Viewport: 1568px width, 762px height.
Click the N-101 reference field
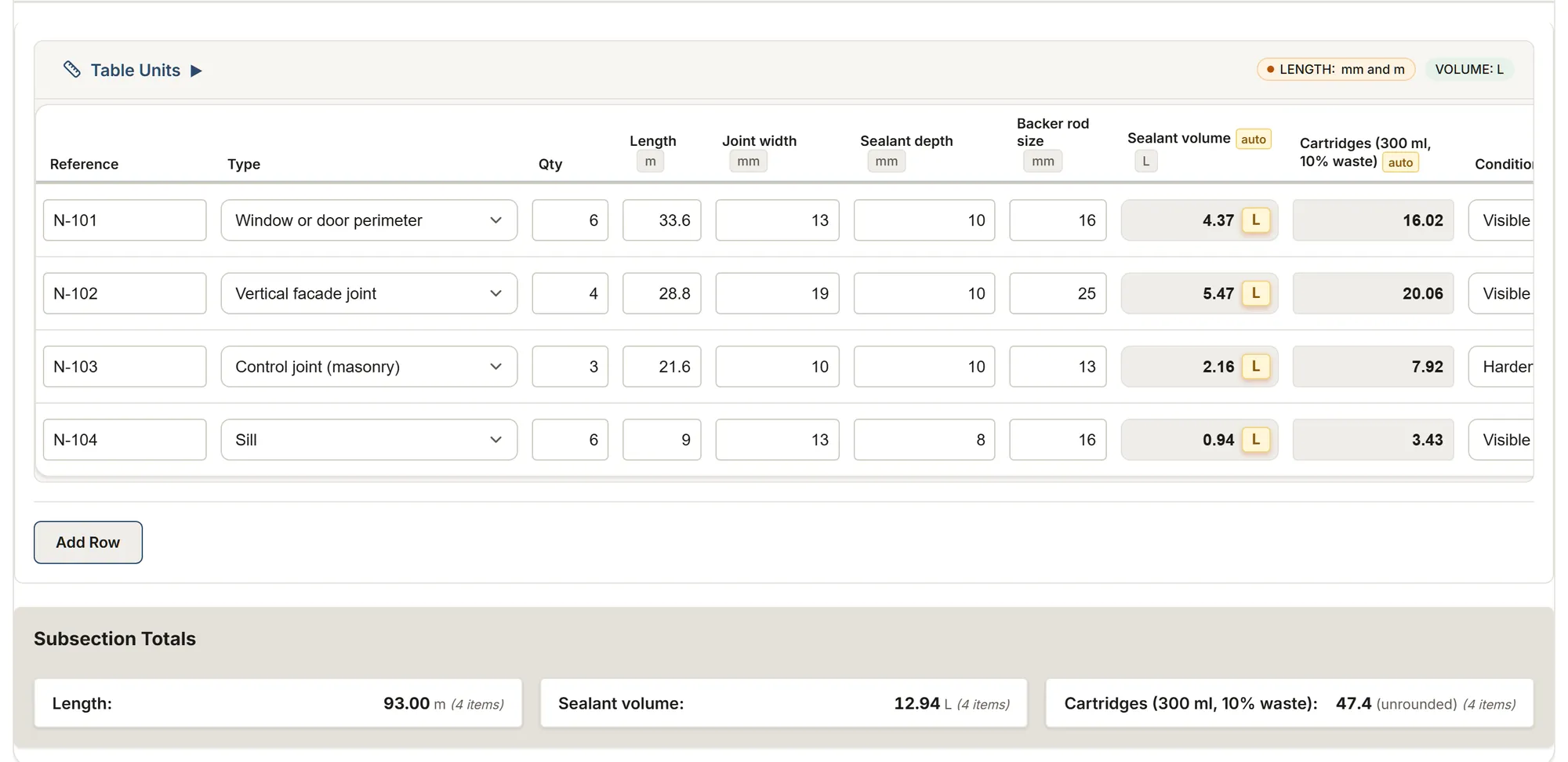125,220
